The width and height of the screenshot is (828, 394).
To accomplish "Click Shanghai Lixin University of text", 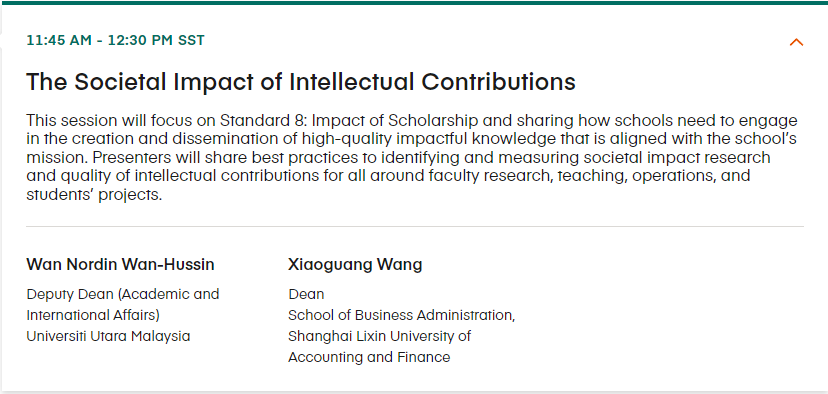I will [x=379, y=336].
